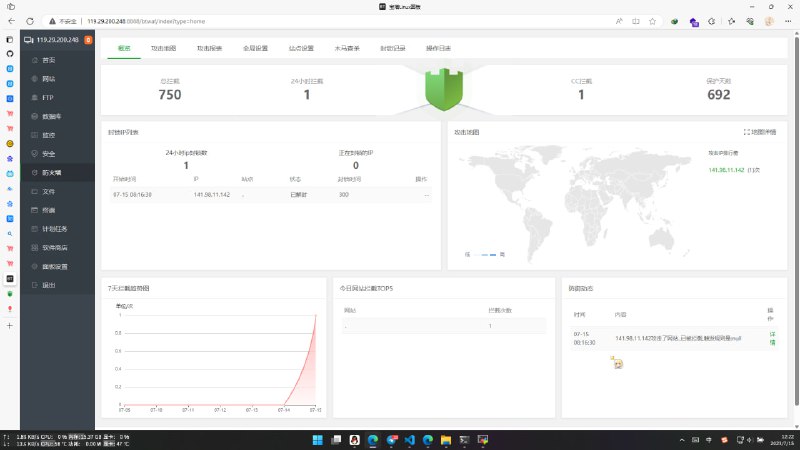The width and height of the screenshot is (800, 450).
Task: Click attacker IP 141.98.11.142 in ranking
Action: pos(726,169)
